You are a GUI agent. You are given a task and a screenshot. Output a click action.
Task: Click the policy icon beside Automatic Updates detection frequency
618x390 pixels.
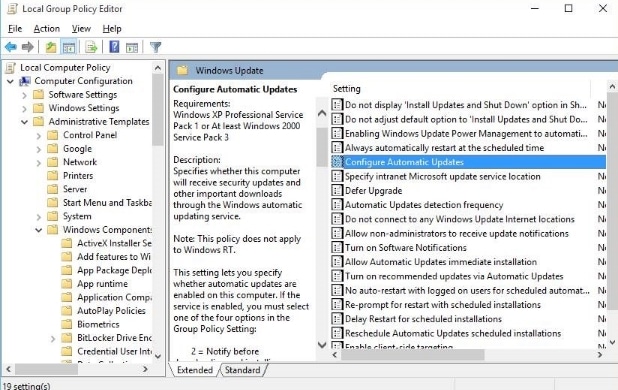pyautogui.click(x=337, y=205)
